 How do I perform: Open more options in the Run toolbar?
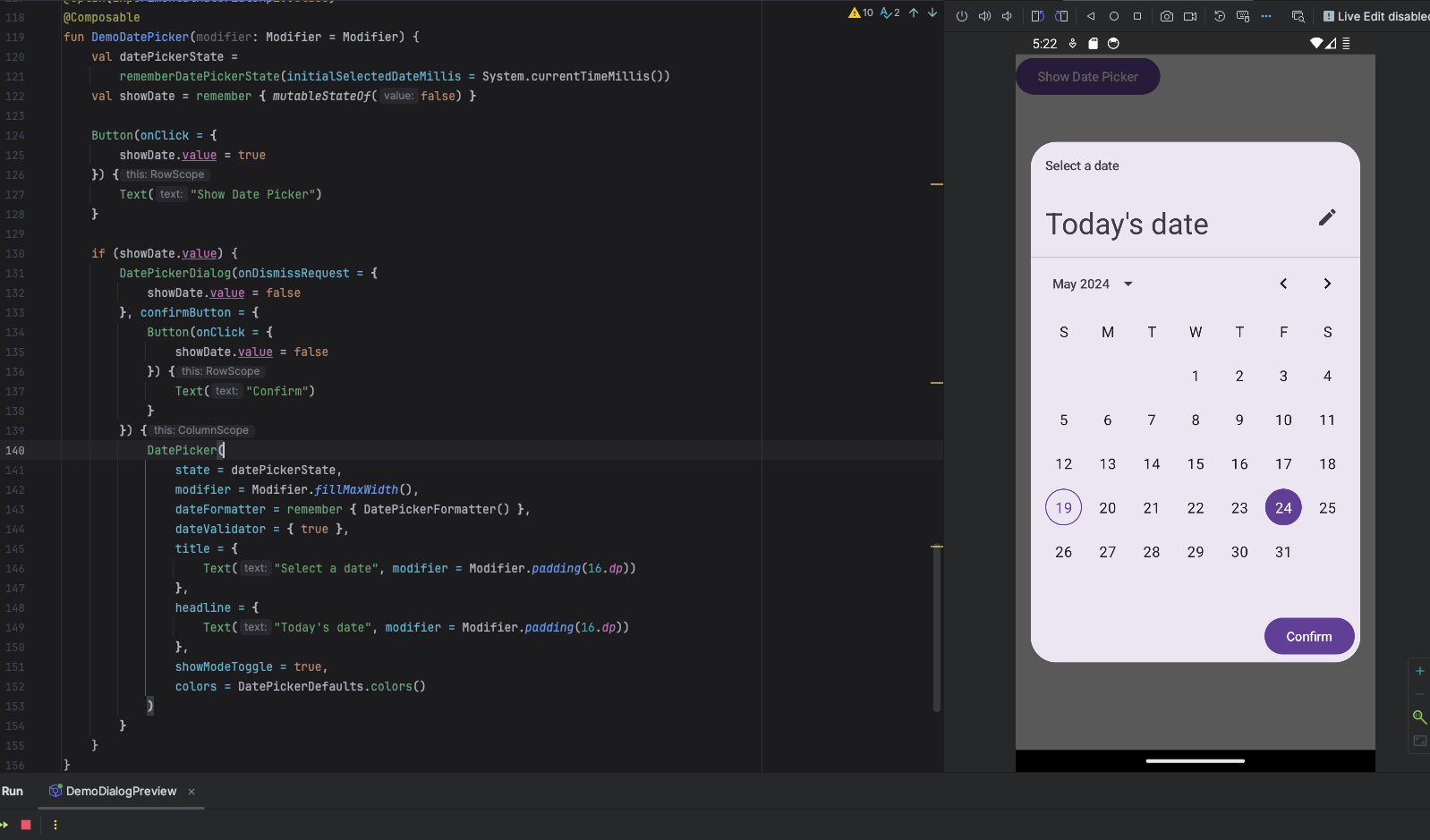point(55,825)
